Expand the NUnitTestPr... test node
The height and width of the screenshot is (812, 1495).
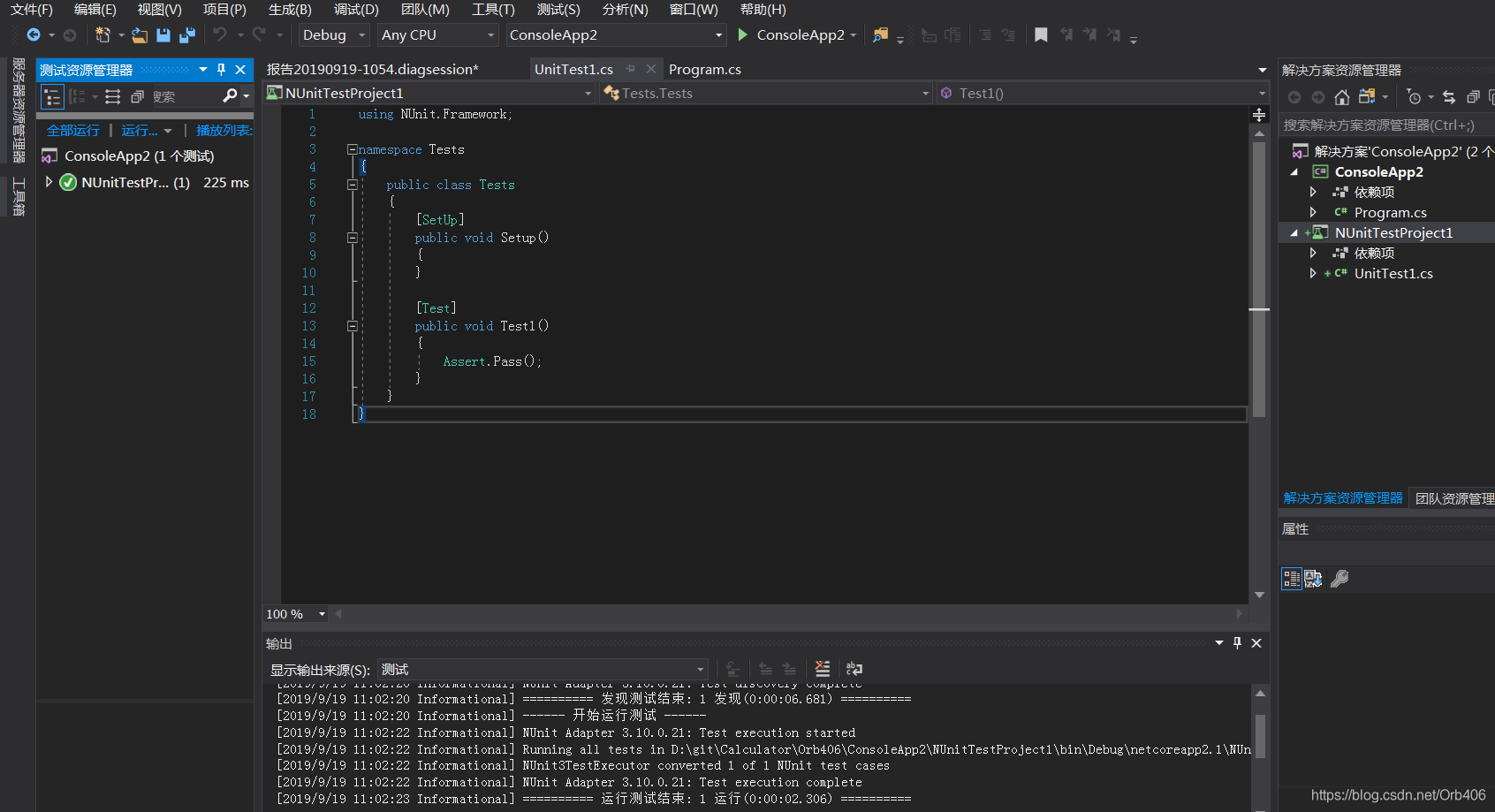pos(49,182)
